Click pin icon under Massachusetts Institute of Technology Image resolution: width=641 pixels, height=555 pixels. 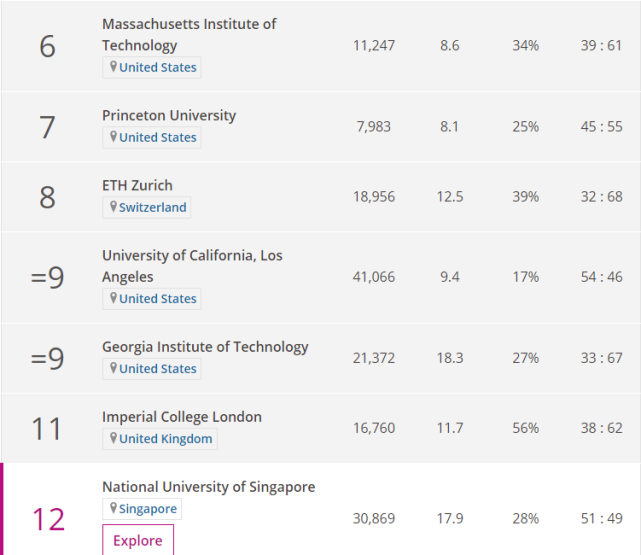point(113,67)
